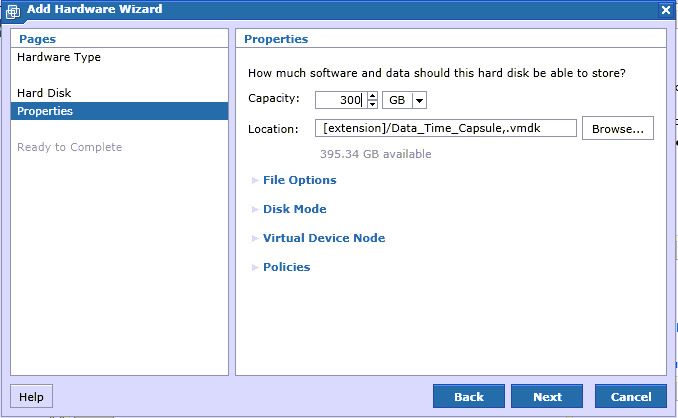The height and width of the screenshot is (418, 678).
Task: Proceed with the Next button
Action: [x=547, y=396]
